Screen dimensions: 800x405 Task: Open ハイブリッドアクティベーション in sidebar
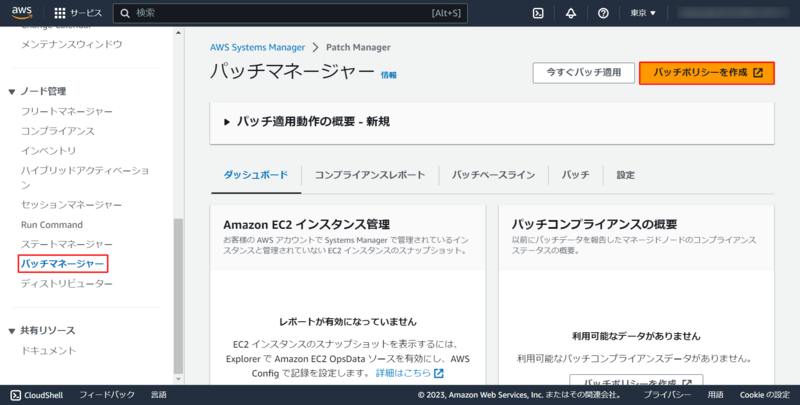click(85, 177)
